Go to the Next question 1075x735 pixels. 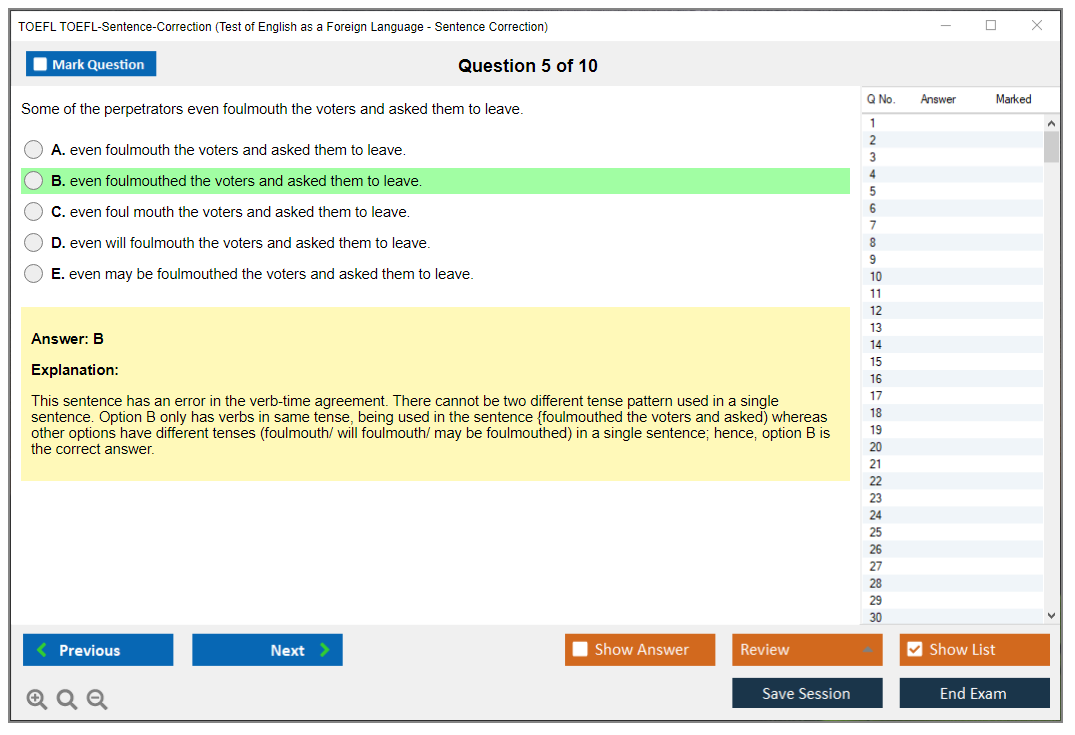(267, 650)
